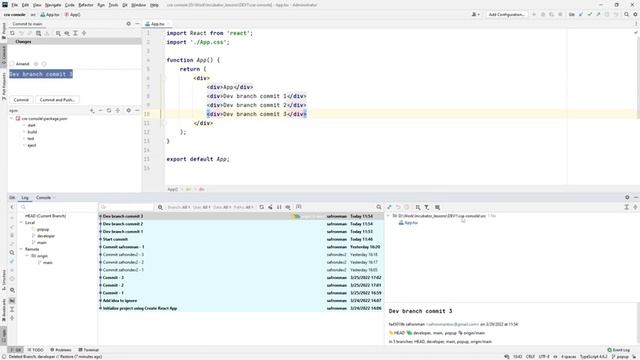
Task: Click the Git log search magnifier at right
Action: click(x=379, y=207)
